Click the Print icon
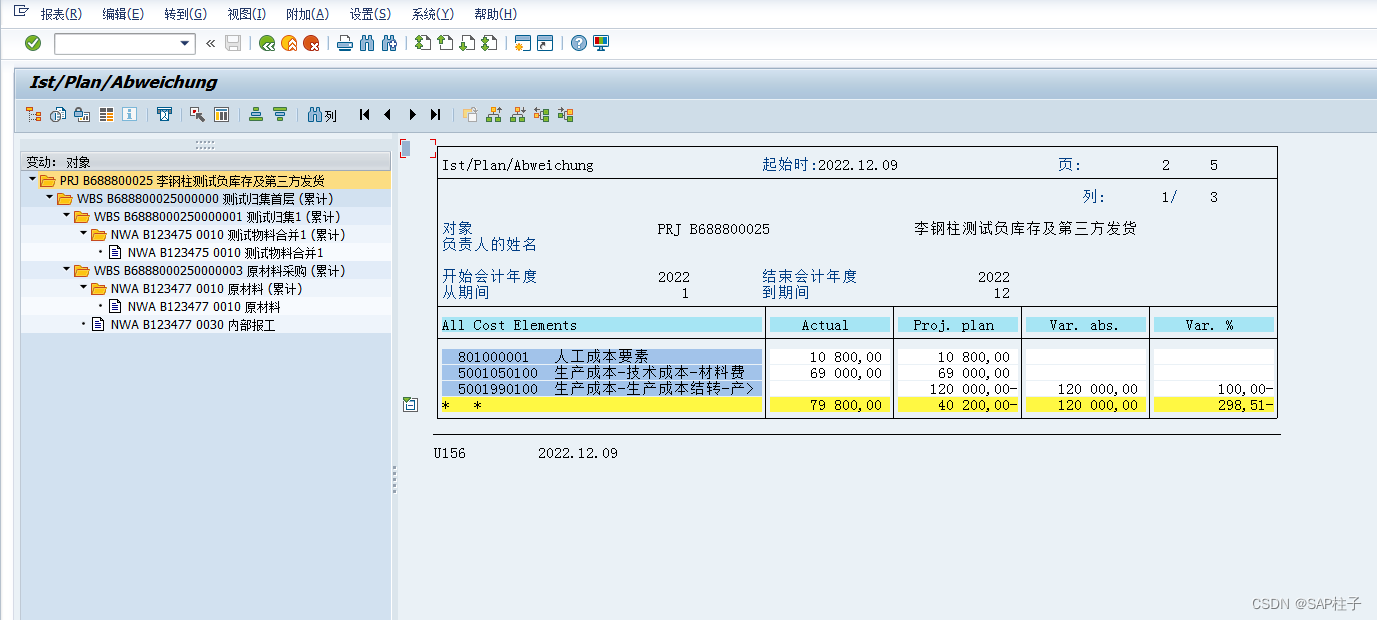The image size is (1377, 620). pos(345,43)
